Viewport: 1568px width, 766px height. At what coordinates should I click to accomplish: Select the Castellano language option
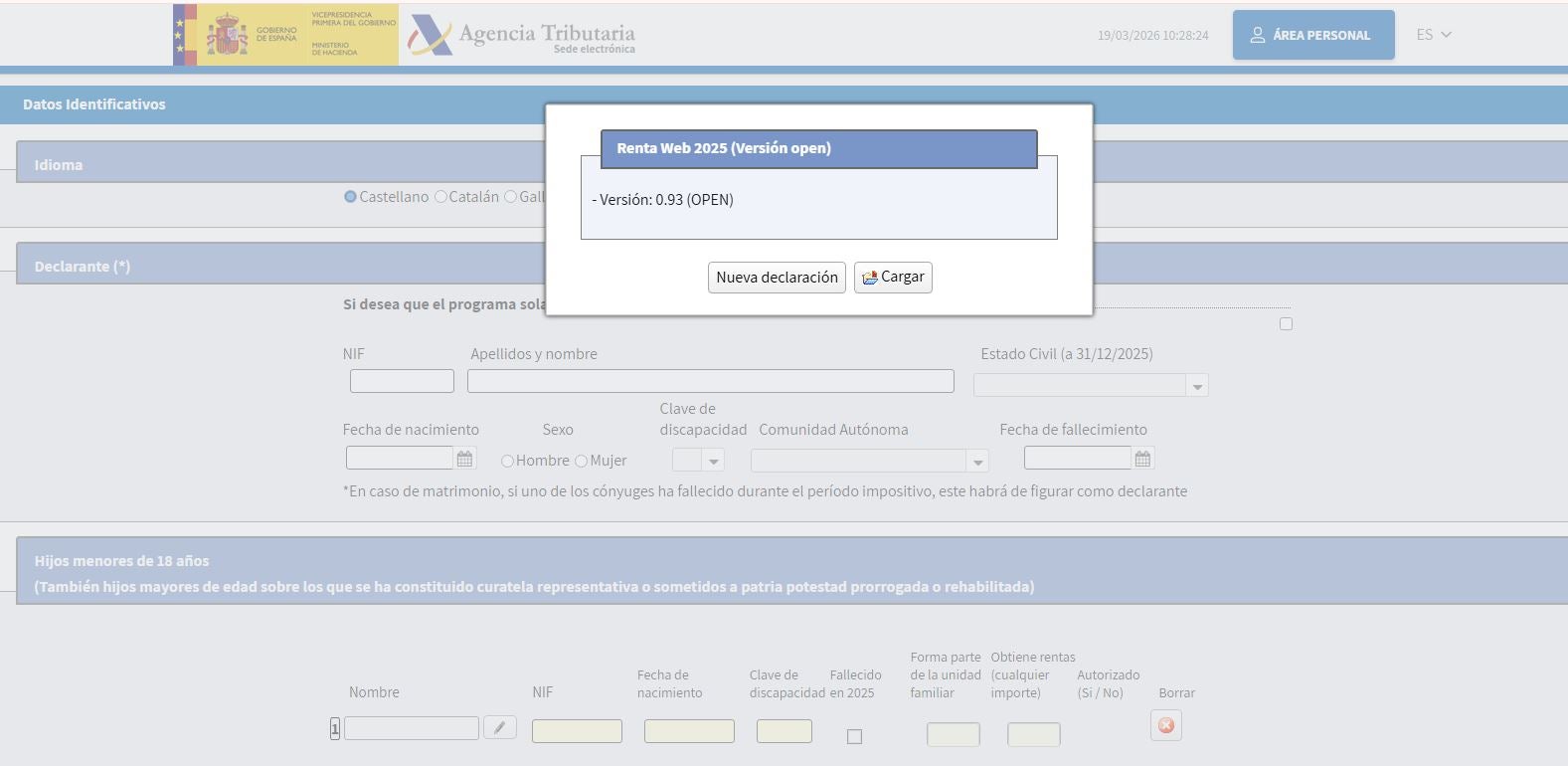pyautogui.click(x=350, y=197)
